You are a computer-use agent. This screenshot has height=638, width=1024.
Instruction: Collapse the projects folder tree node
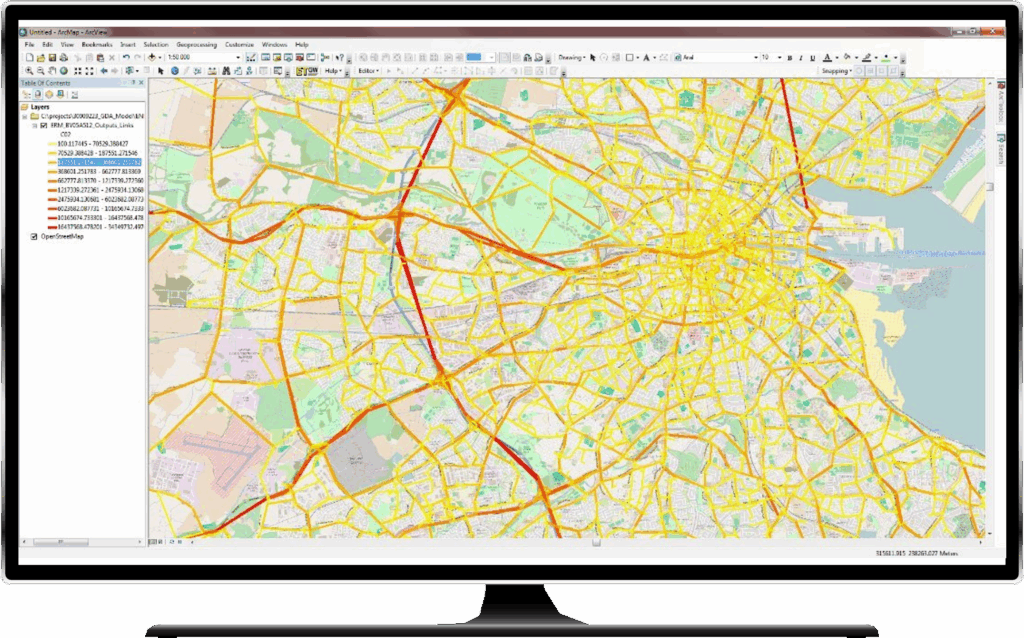[x=25, y=117]
